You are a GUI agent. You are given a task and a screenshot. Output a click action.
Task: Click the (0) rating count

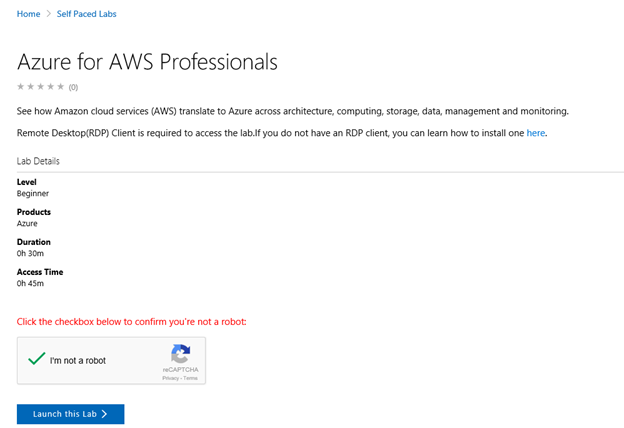(73, 87)
